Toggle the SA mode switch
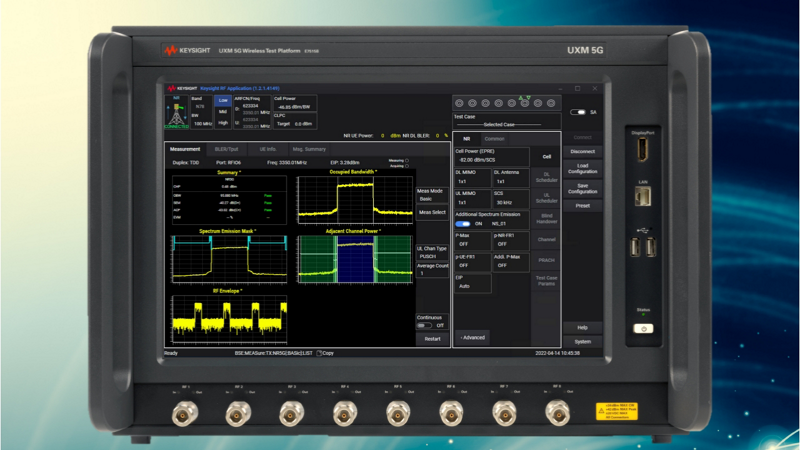 (578, 112)
